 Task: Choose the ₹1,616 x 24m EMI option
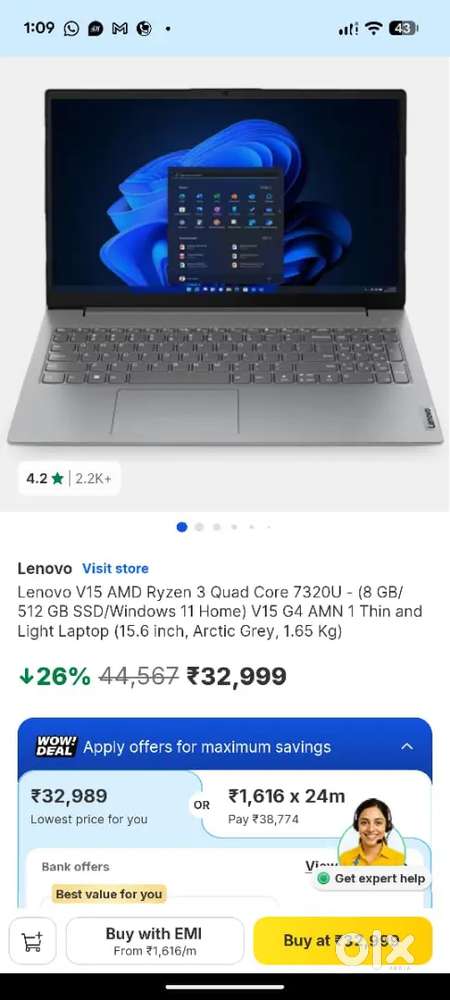pos(287,806)
